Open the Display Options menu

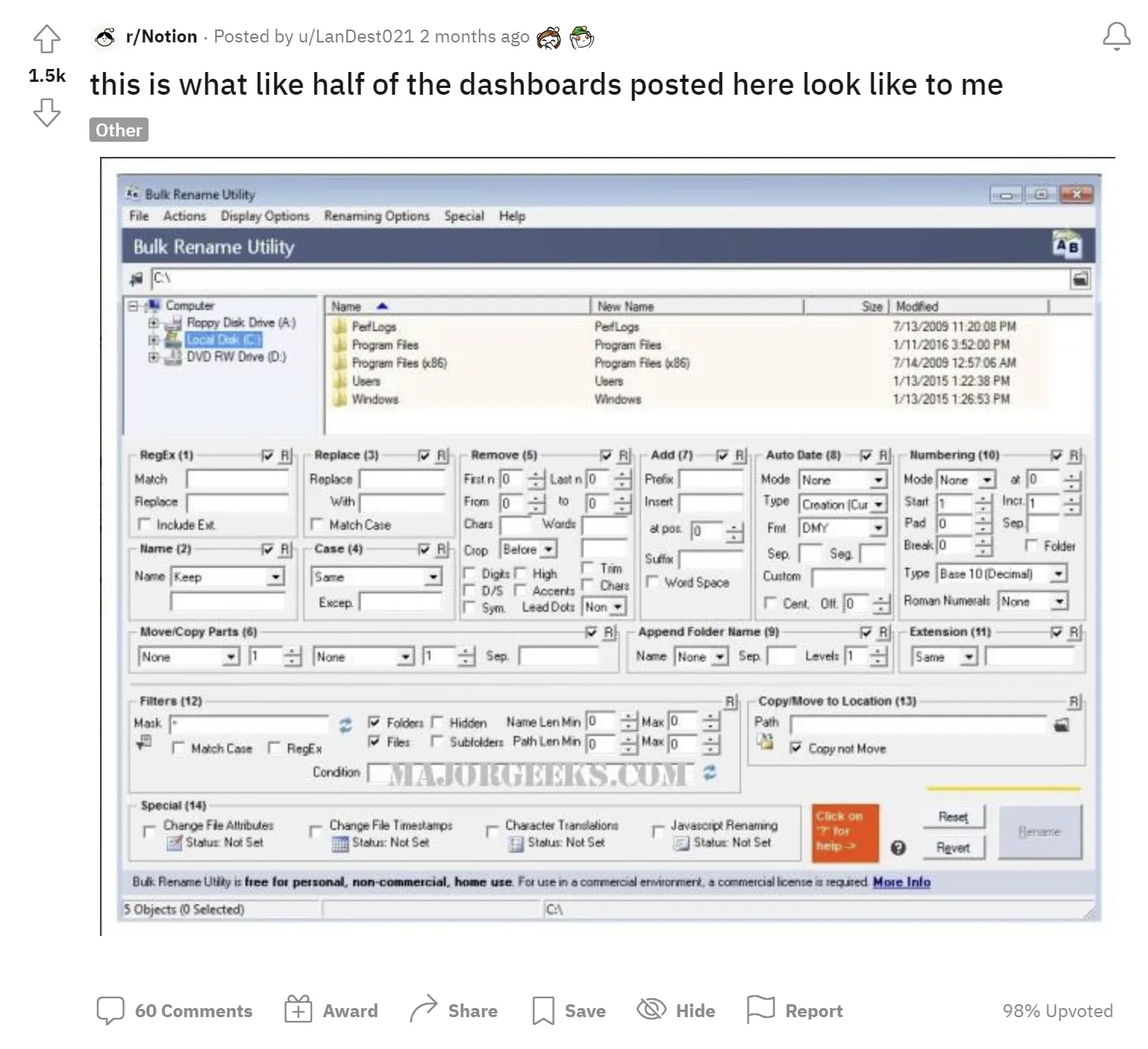[x=264, y=216]
